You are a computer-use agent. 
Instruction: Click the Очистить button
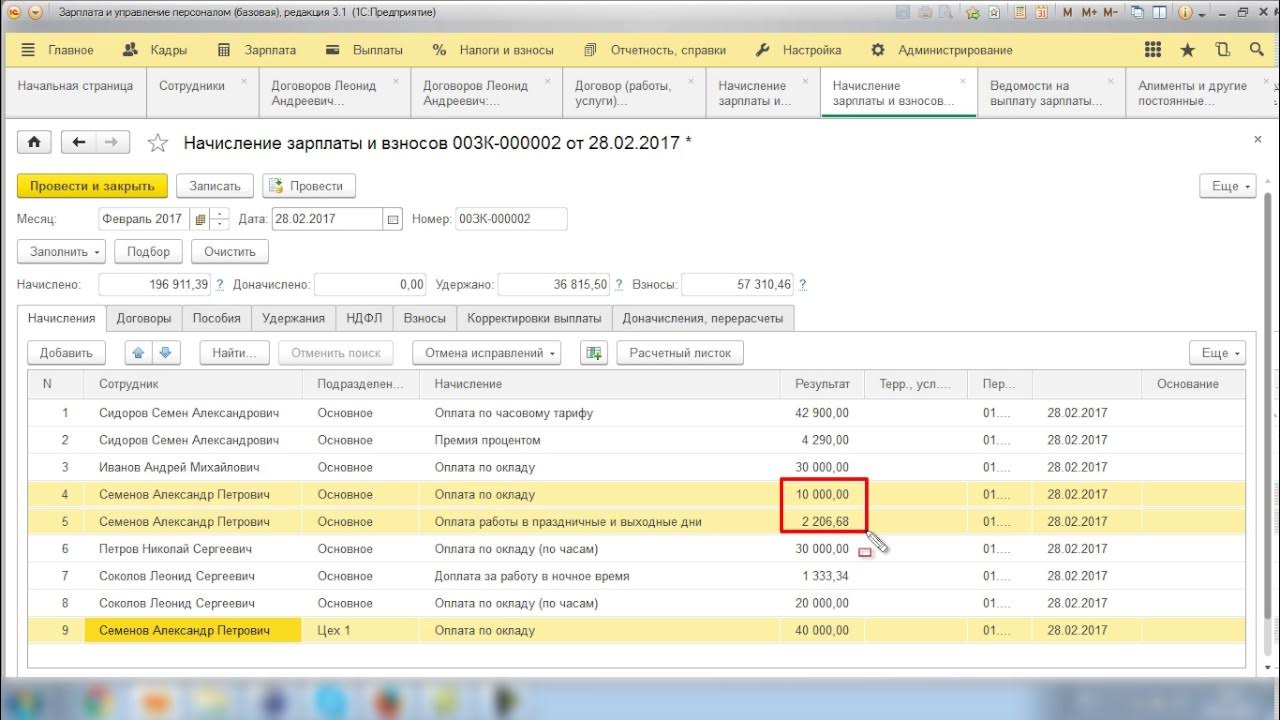click(230, 252)
